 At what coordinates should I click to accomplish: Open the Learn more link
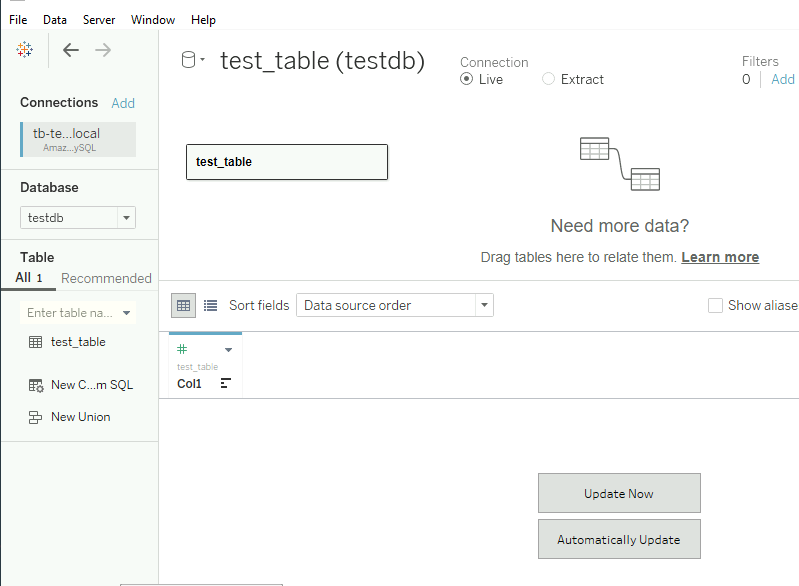(720, 257)
